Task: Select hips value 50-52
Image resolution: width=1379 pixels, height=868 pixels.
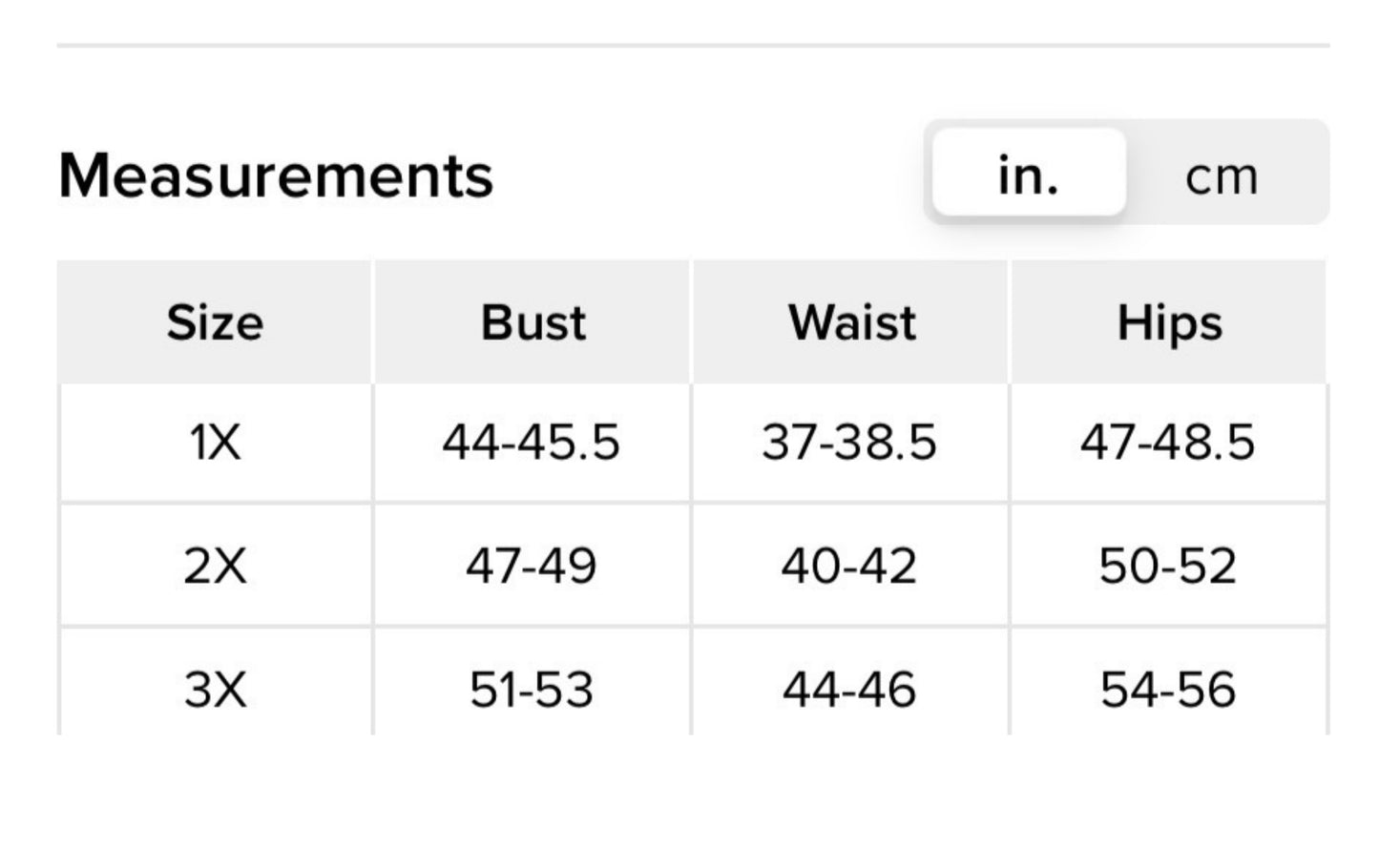Action: tap(1168, 566)
